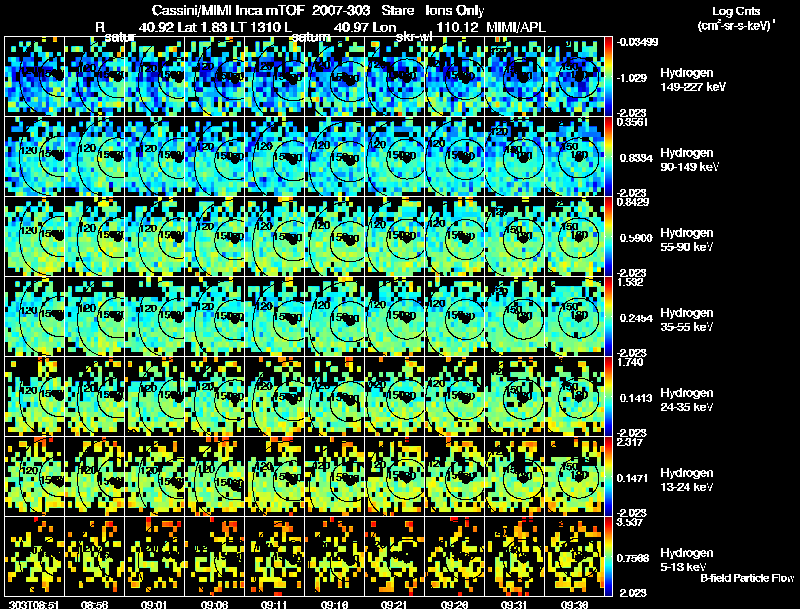800x609 pixels.
Task: Select the 55-90 keV image at 09:01
Action: coord(155,237)
